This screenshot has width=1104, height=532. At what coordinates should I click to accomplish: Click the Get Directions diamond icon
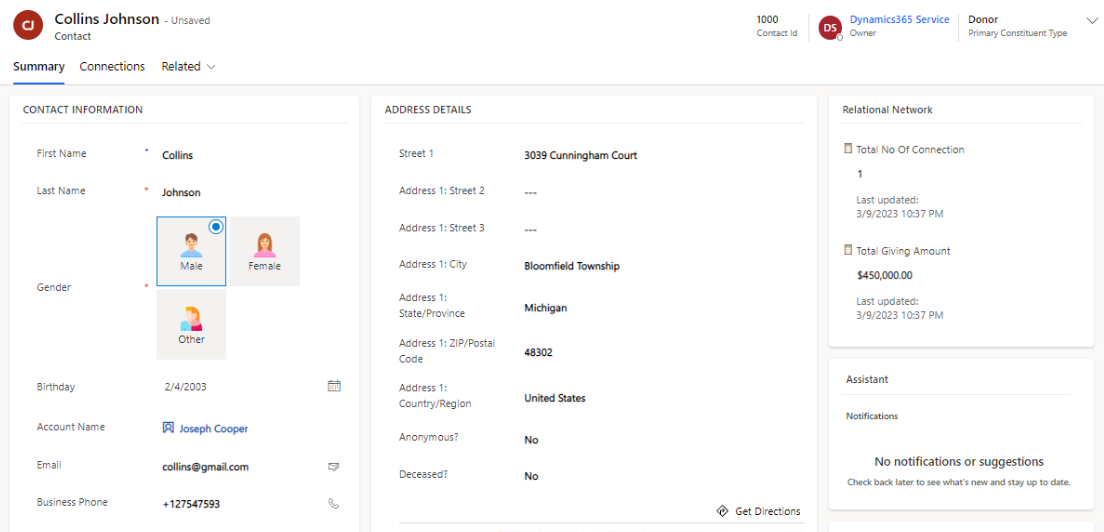click(722, 511)
